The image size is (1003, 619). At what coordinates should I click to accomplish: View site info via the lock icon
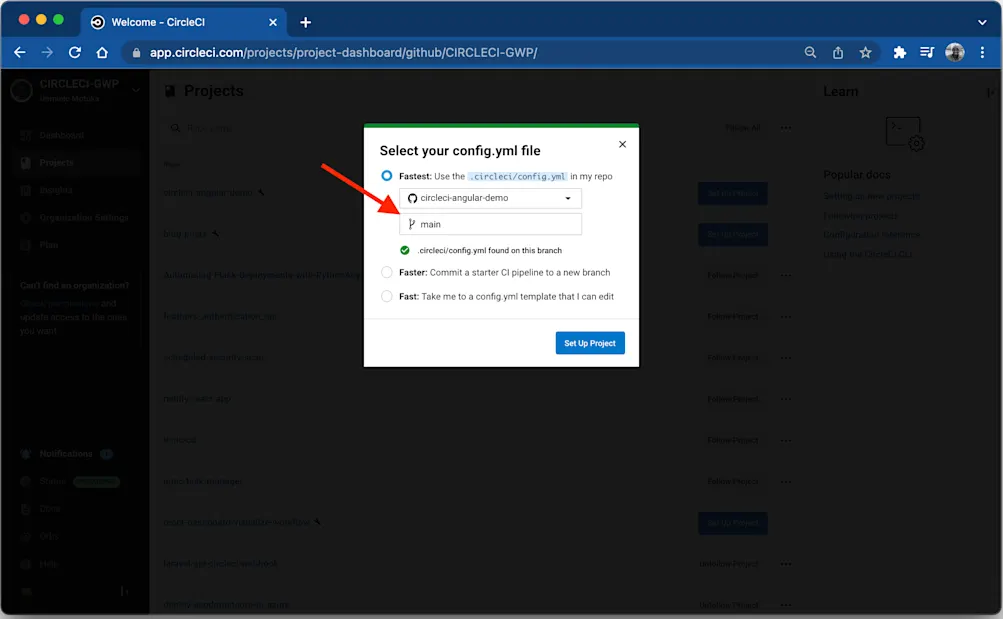pos(136,53)
